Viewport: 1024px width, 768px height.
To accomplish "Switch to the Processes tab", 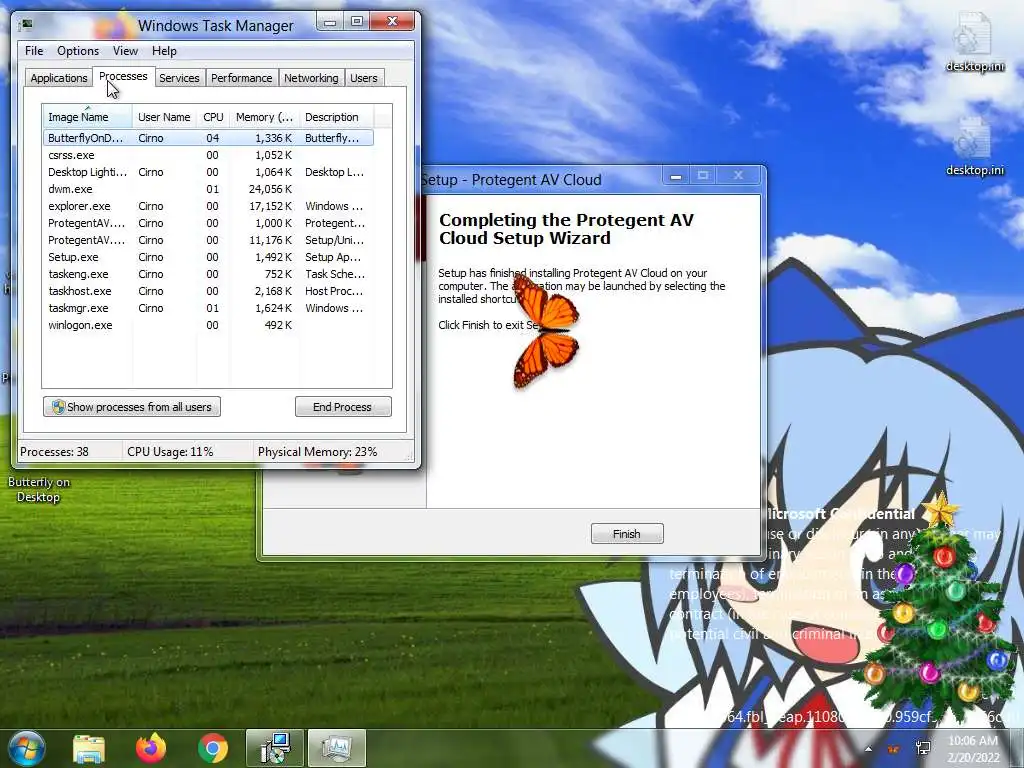I will click(123, 76).
